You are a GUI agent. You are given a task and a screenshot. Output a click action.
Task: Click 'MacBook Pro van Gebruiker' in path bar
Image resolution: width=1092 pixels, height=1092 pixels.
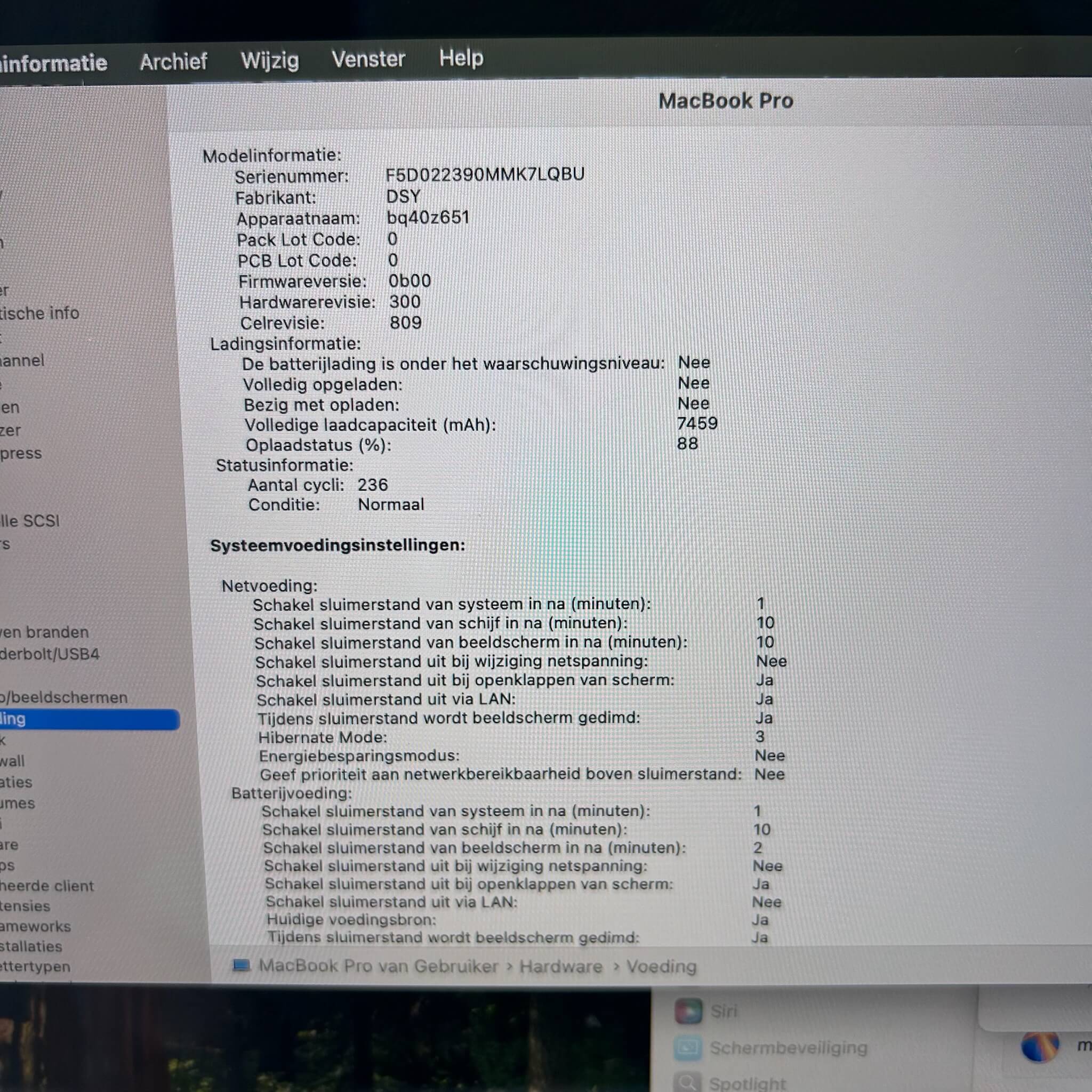378,966
